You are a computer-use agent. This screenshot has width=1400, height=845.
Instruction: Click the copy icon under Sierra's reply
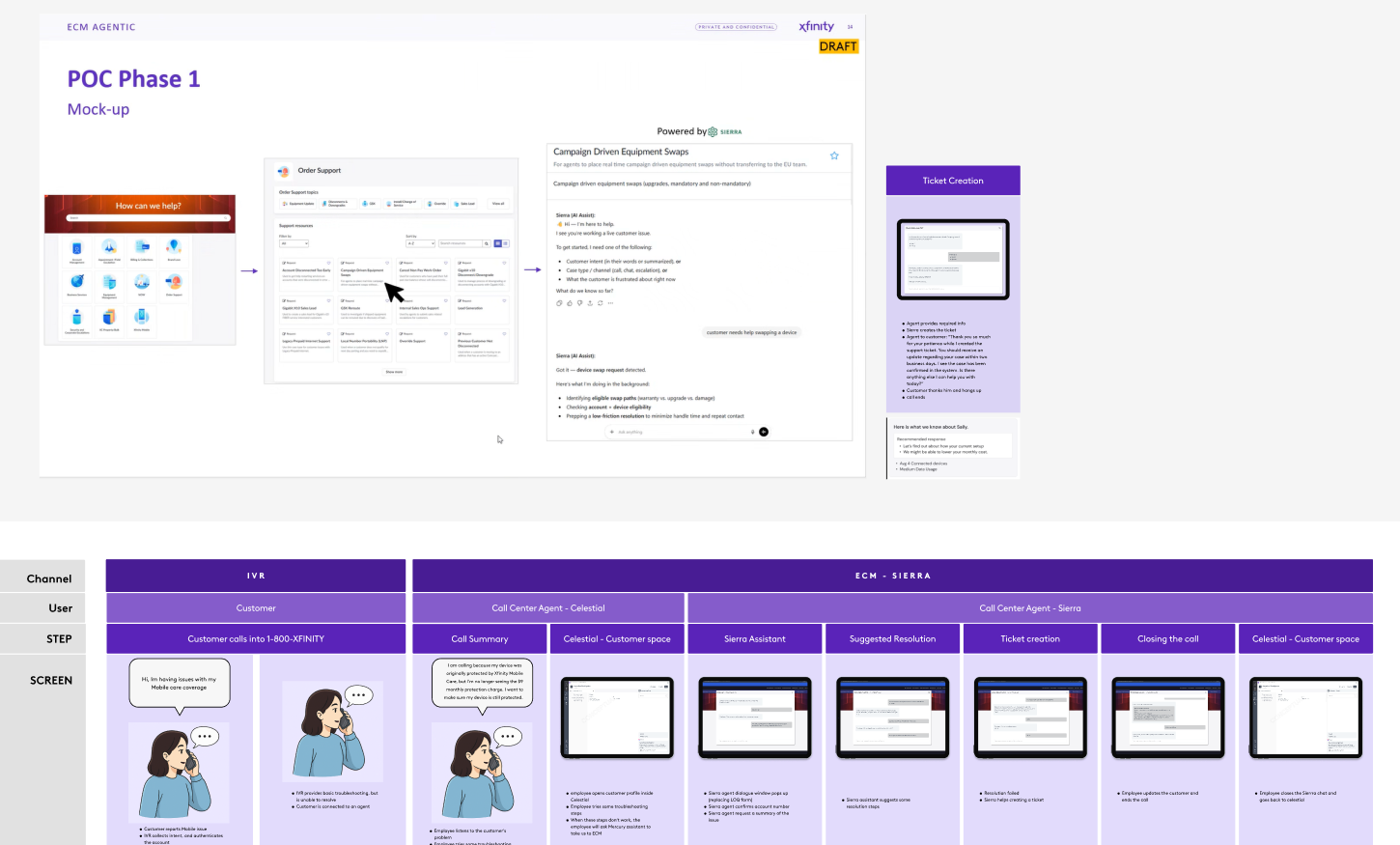pyautogui.click(x=559, y=303)
